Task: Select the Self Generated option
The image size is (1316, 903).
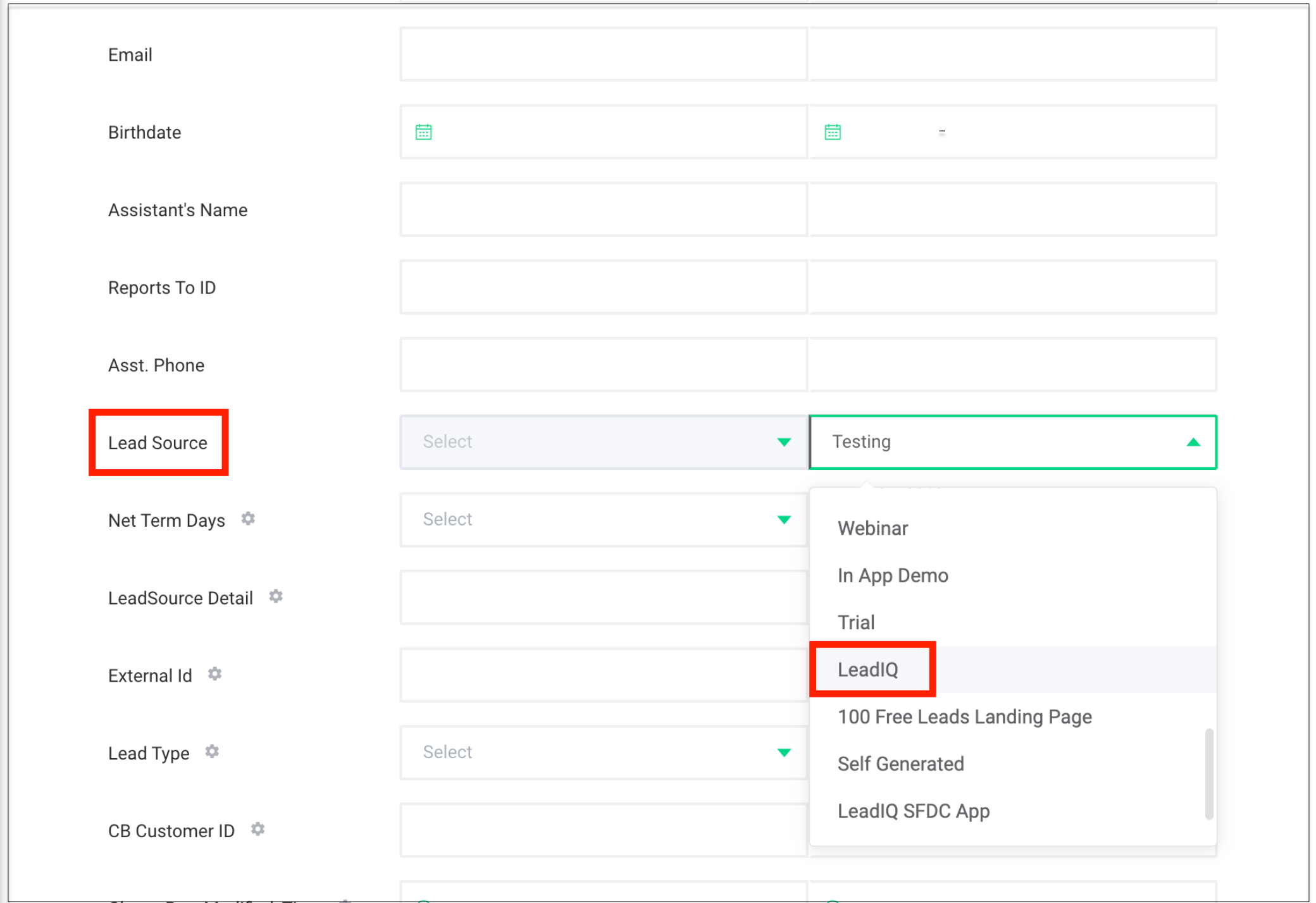Action: [900, 764]
